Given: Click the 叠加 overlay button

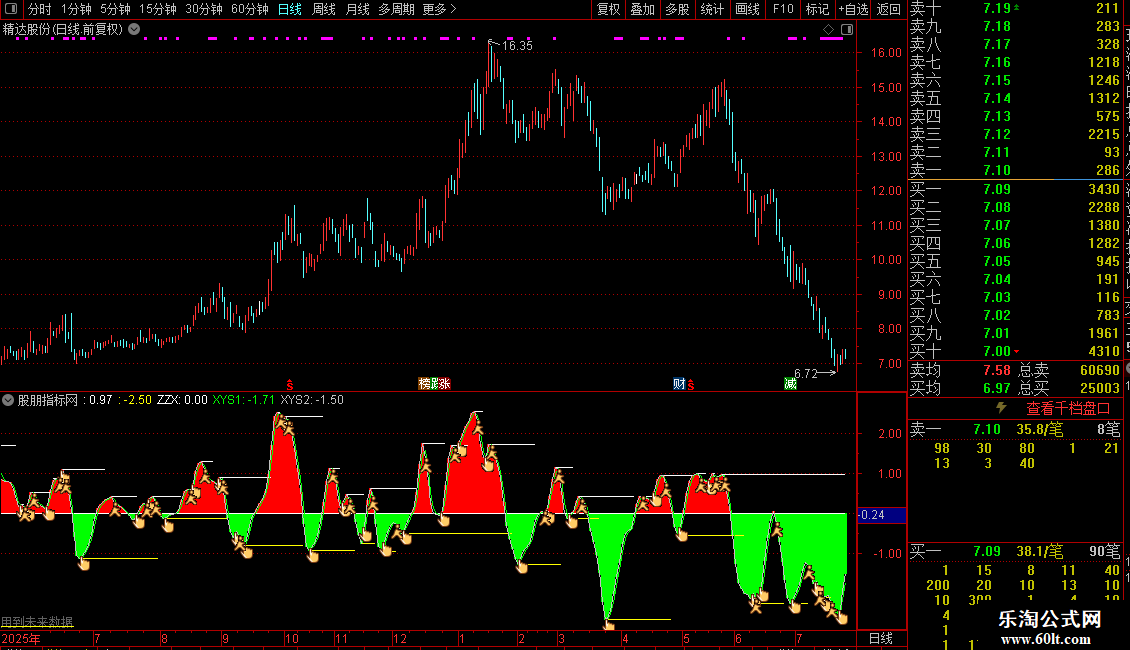Looking at the screenshot, I should [642, 9].
